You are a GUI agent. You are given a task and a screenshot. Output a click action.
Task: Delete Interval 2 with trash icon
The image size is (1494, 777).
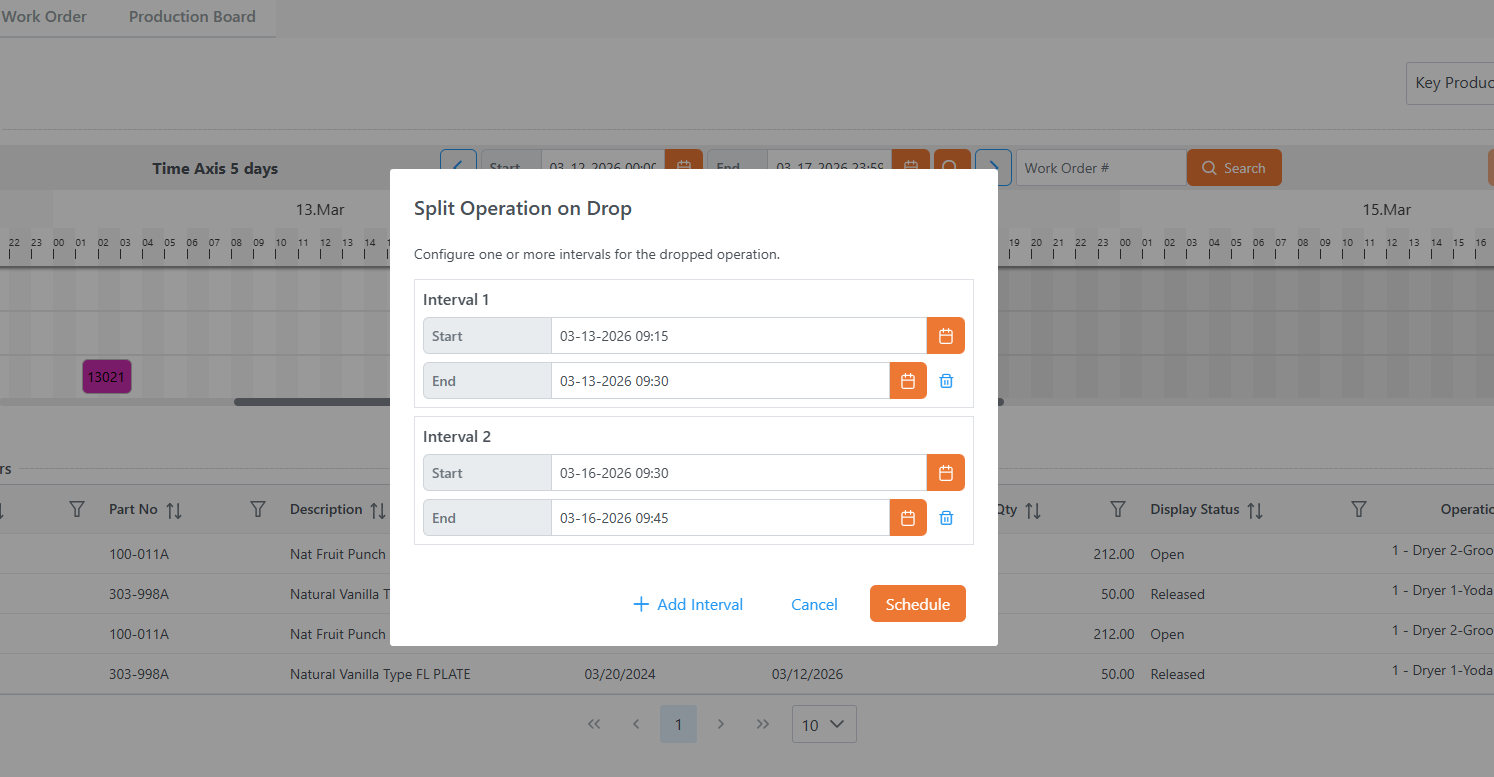946,518
